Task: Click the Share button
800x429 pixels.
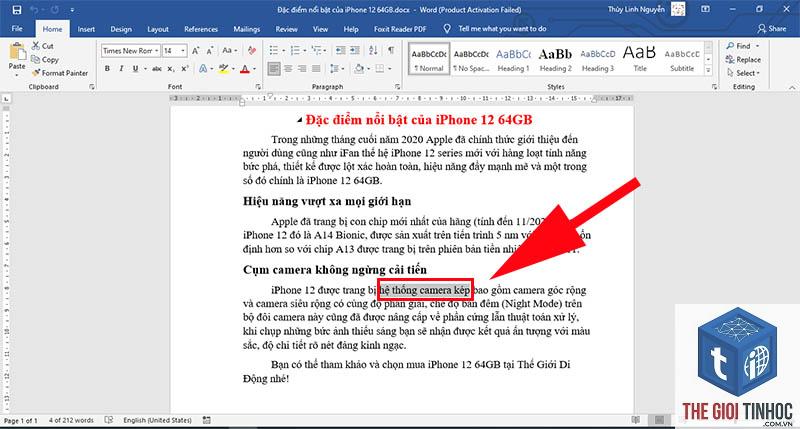Action: tap(772, 29)
